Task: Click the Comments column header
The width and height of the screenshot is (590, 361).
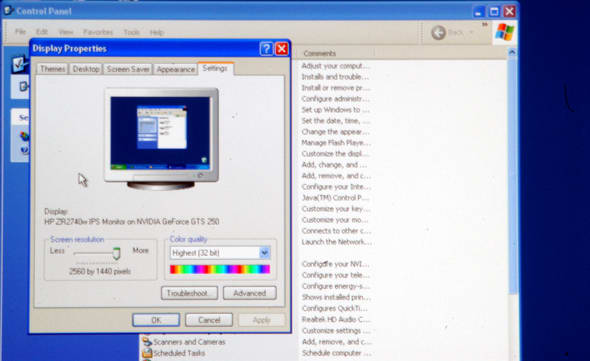Action: [x=320, y=53]
